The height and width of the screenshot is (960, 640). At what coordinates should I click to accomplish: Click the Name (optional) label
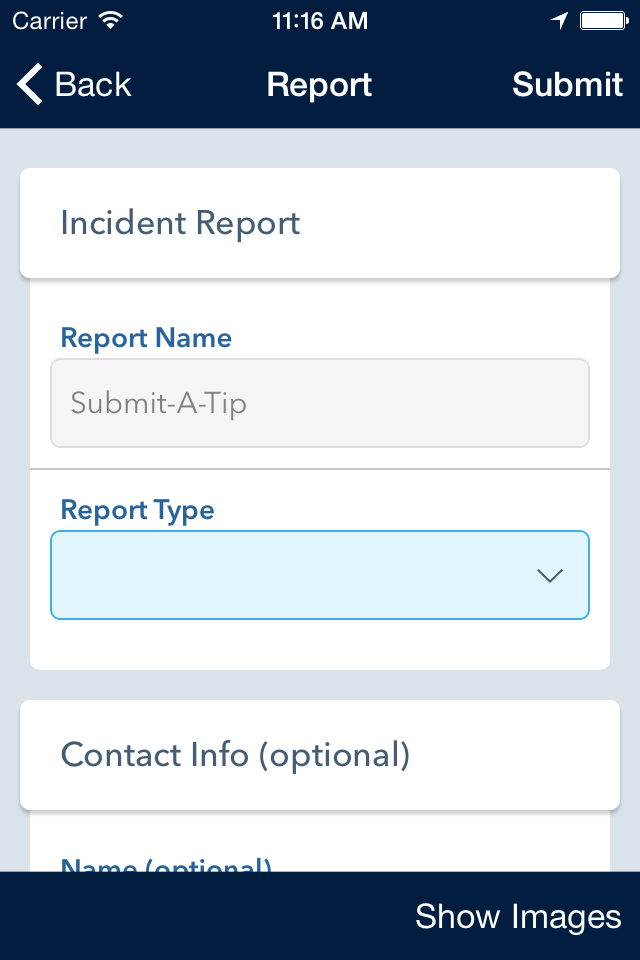pos(166,864)
